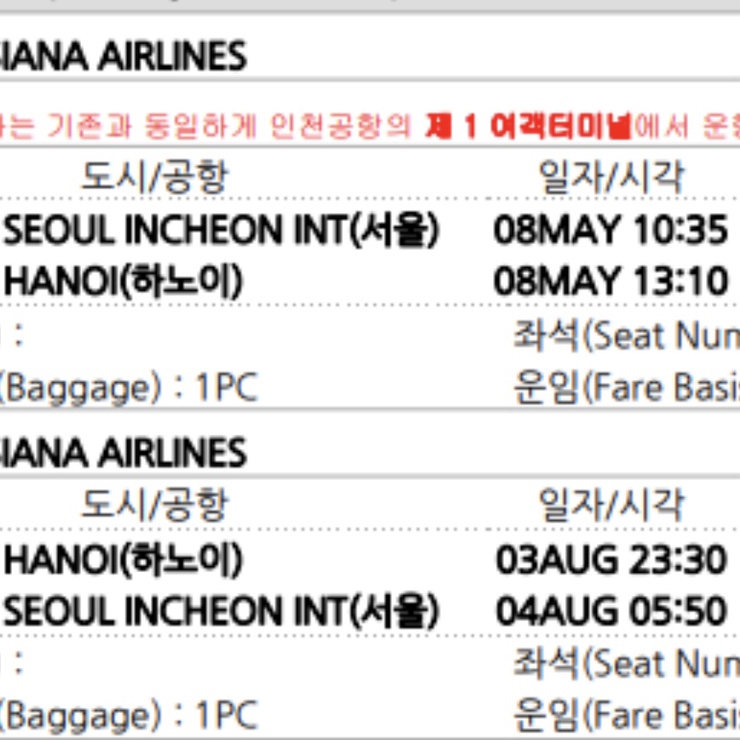
Task: Click the 03AUG 23:30 departure time
Action: point(611,560)
